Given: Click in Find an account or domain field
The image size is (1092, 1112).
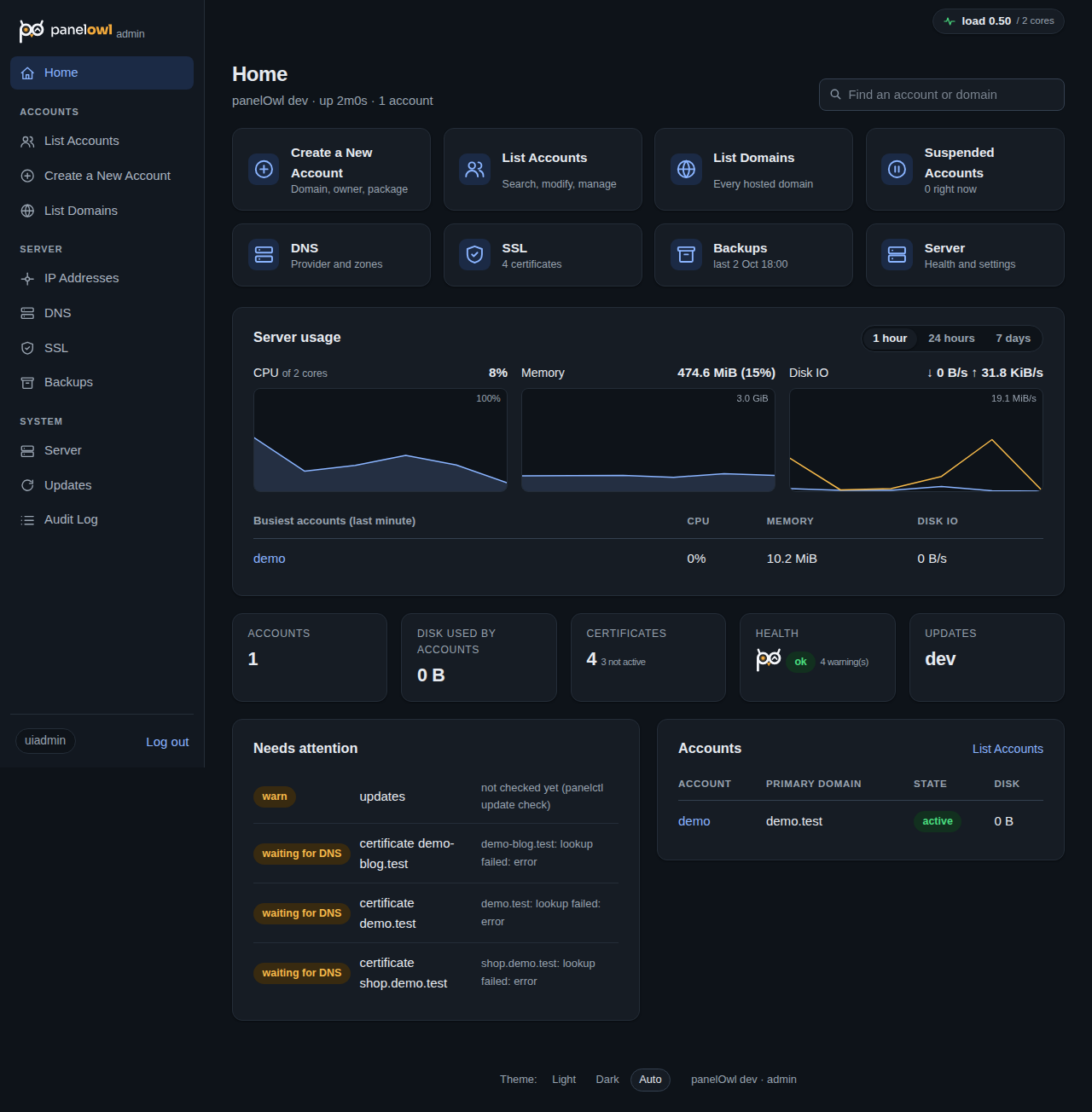Looking at the screenshot, I should point(942,95).
